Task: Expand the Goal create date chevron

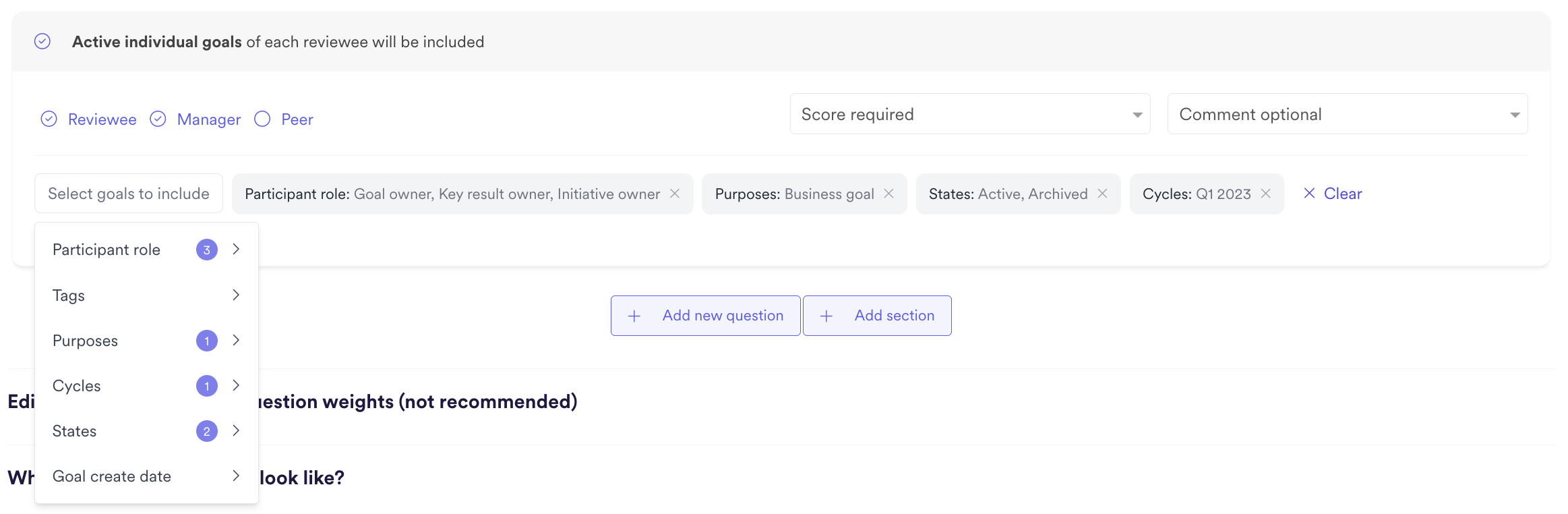Action: [x=236, y=476]
